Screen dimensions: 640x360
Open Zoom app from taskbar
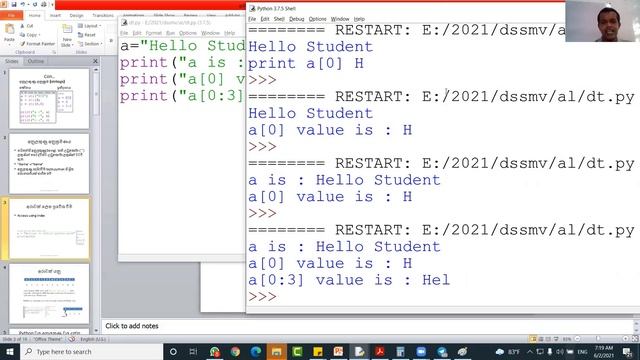[x=421, y=351]
